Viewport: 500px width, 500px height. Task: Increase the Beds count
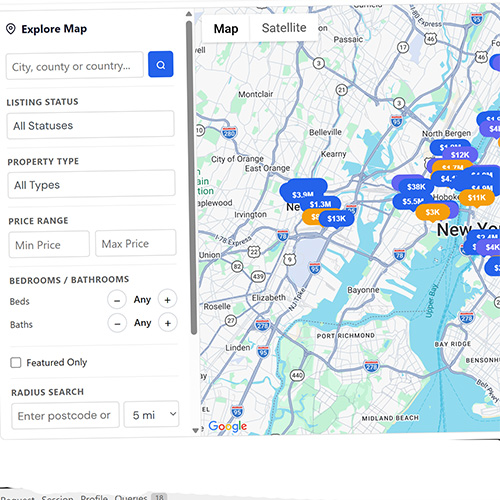[167, 300]
